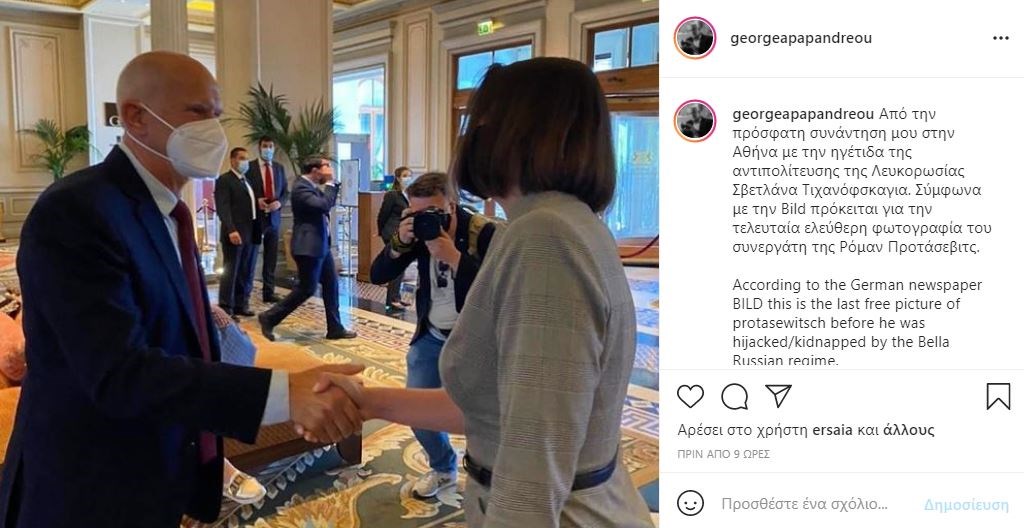Like the post with the heart icon
Screen dimensions: 1024x528
click(x=690, y=396)
